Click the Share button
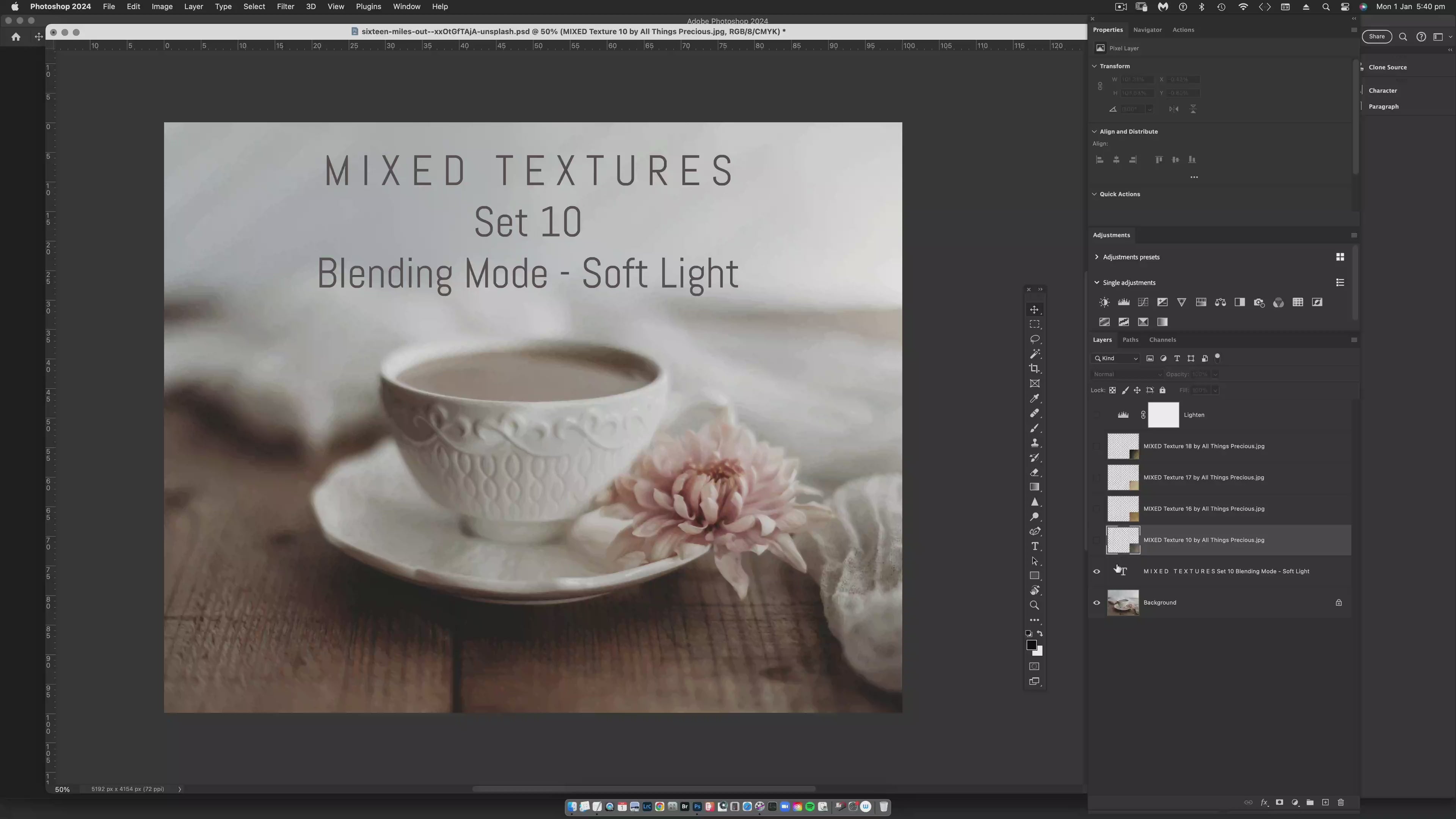 (1377, 36)
